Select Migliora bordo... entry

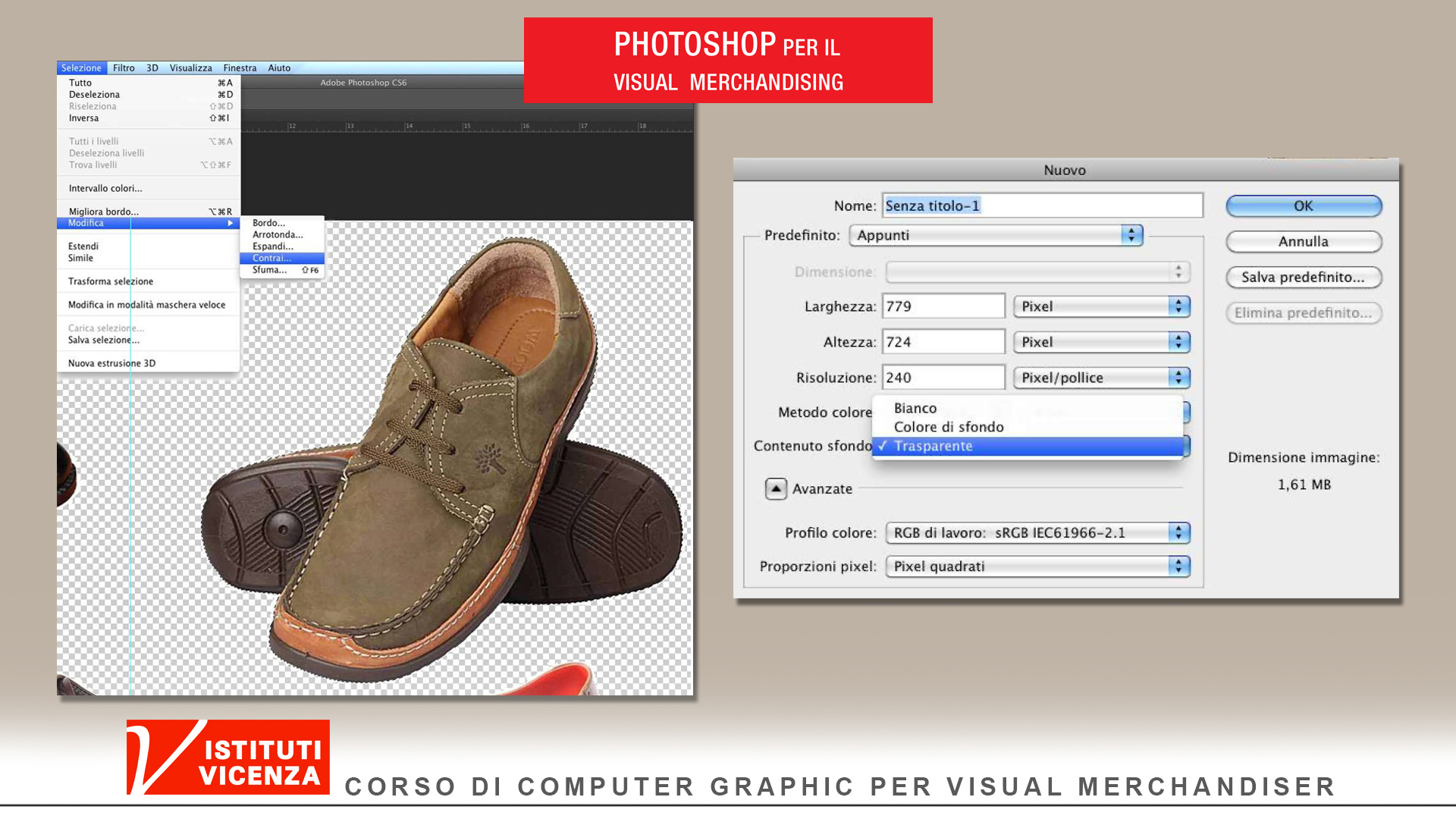[149, 212]
